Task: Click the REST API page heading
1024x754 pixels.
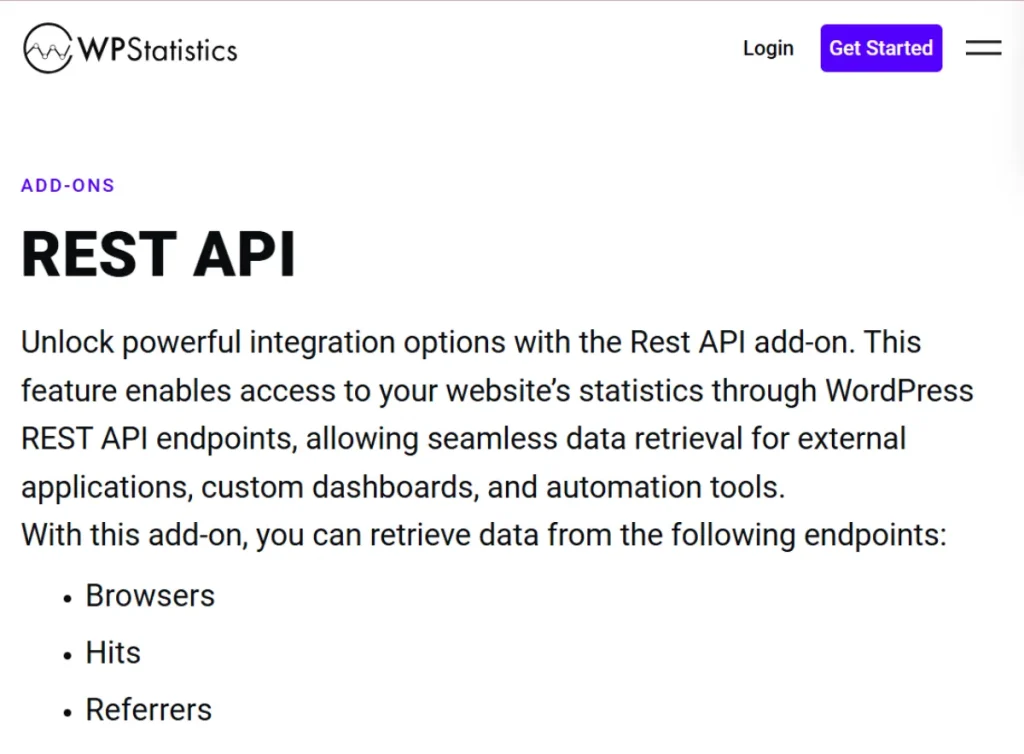Action: point(157,253)
